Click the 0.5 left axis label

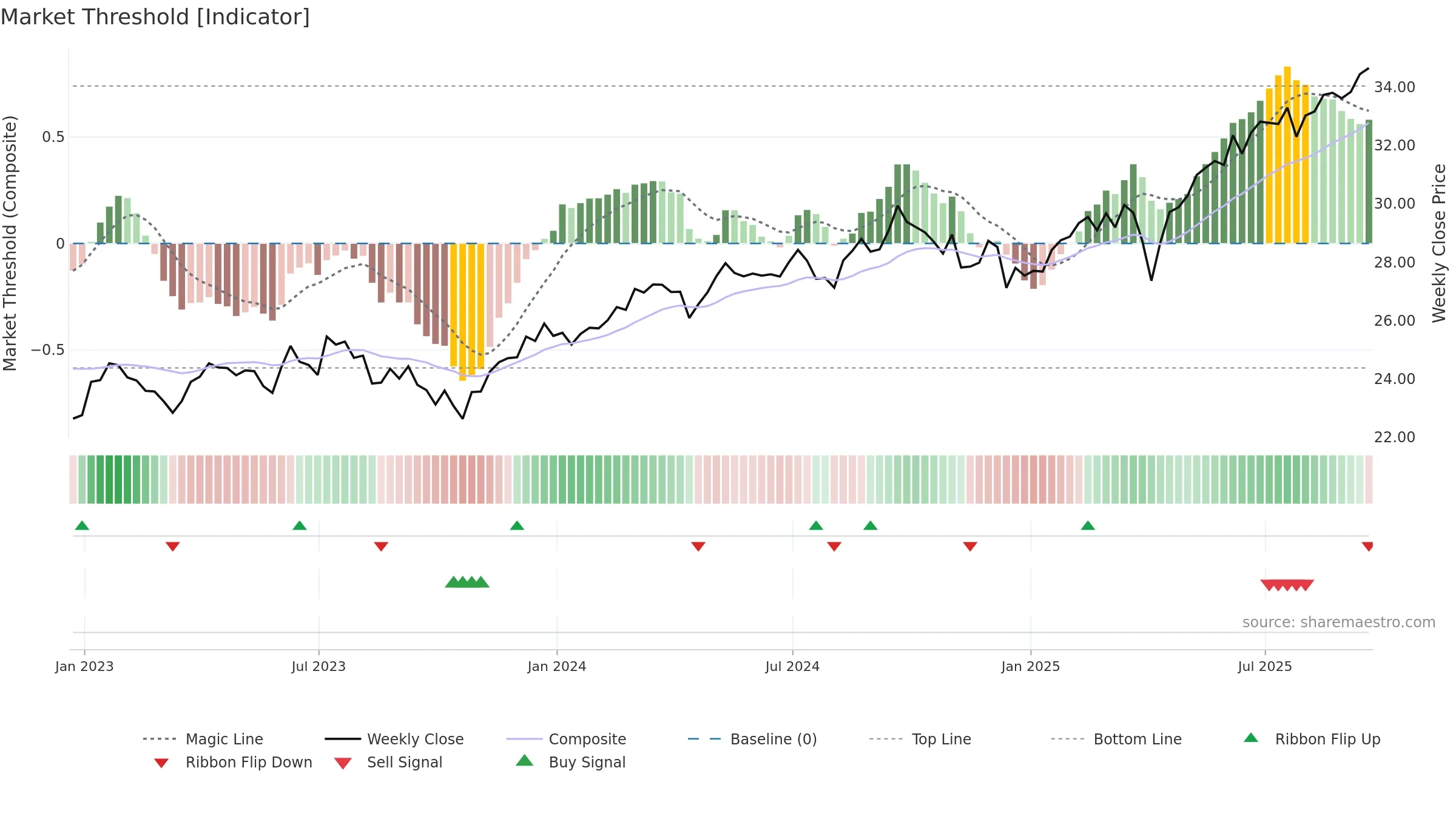[53, 137]
